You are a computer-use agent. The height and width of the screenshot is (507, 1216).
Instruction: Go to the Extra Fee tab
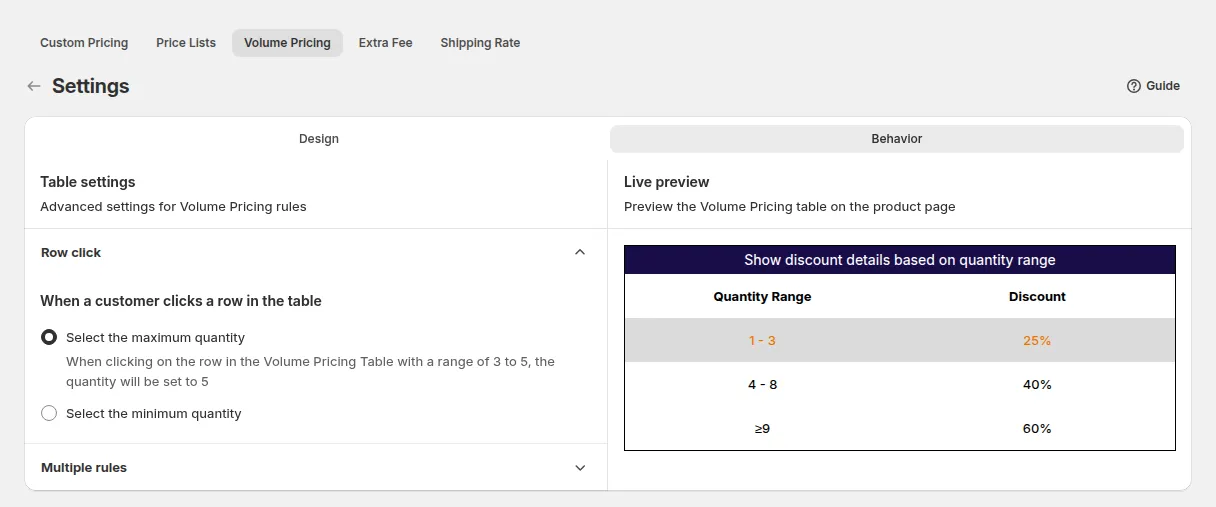pyautogui.click(x=386, y=43)
